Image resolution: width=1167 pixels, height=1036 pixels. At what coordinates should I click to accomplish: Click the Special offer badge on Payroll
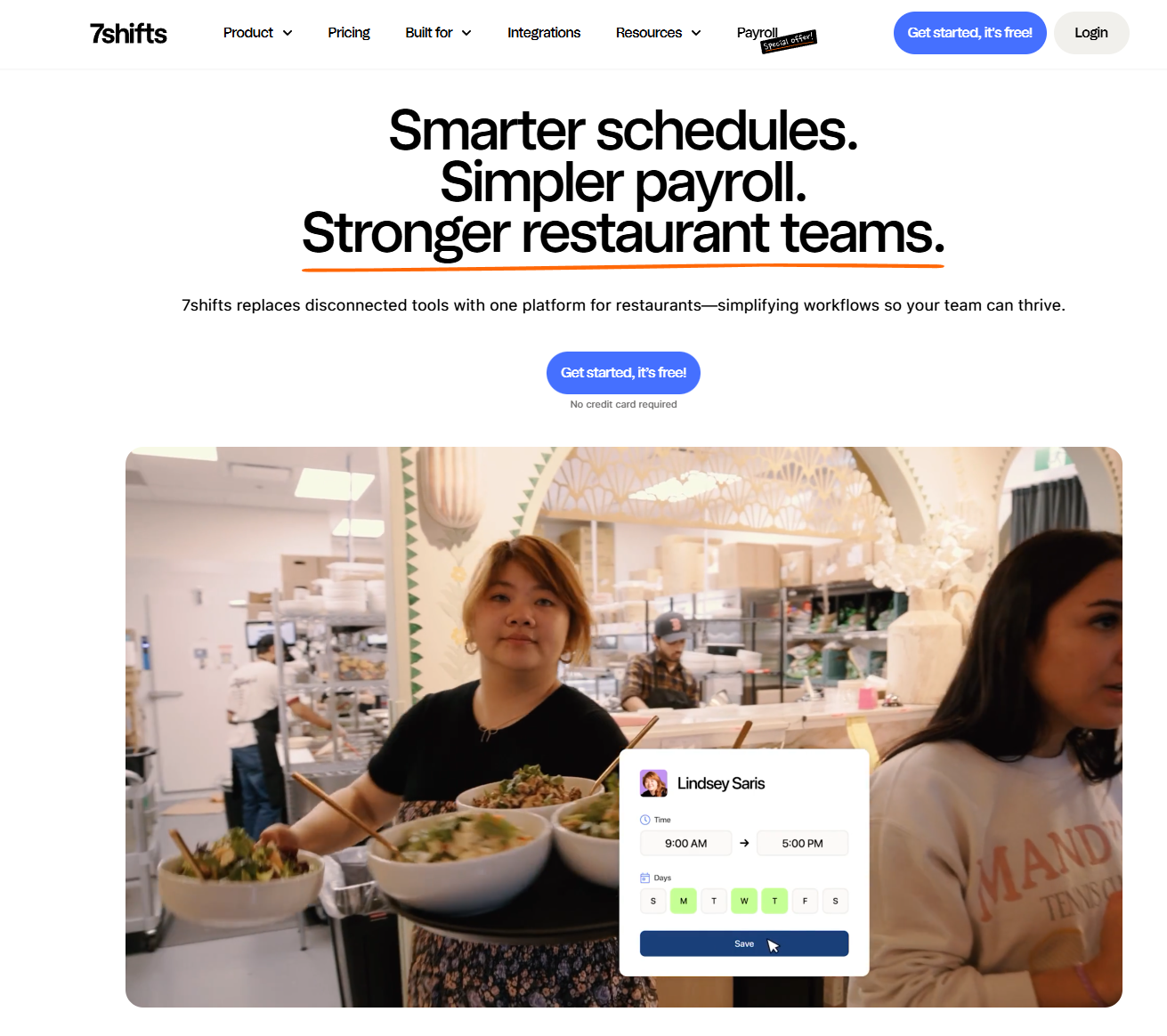789,42
